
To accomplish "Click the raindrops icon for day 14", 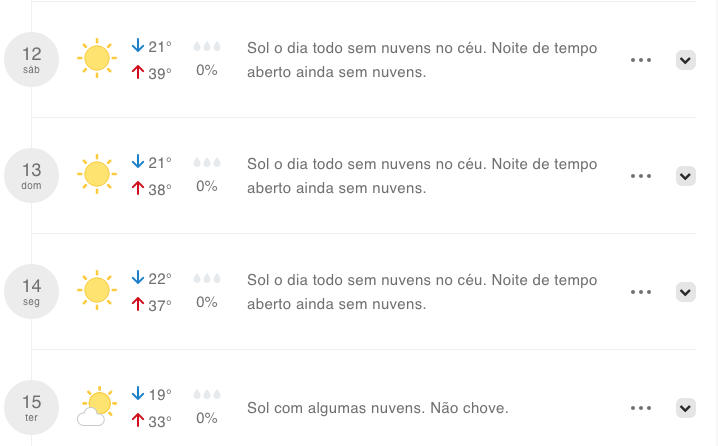I will 207,279.
